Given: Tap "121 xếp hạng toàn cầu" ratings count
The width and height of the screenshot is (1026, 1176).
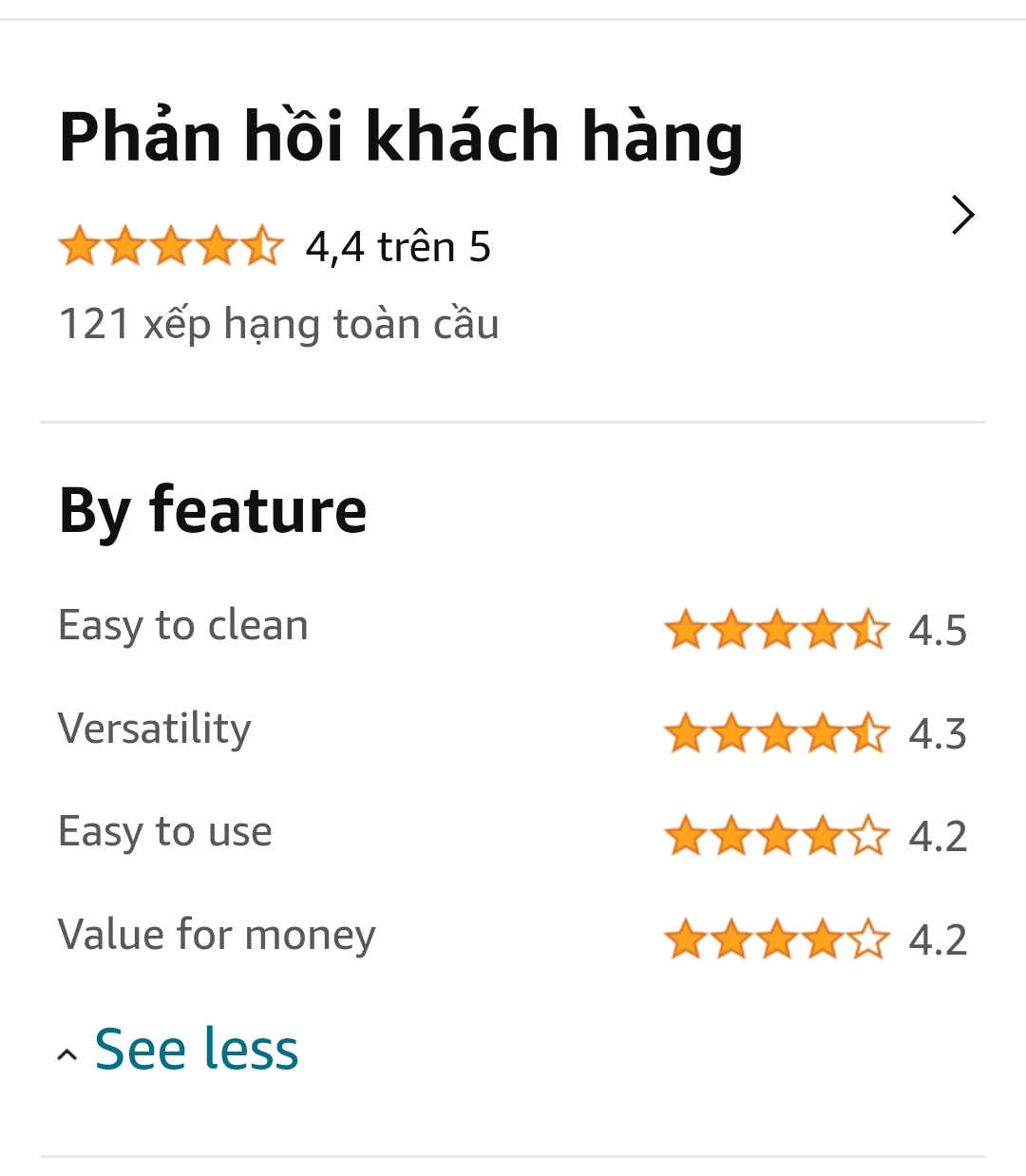Looking at the screenshot, I should [278, 324].
